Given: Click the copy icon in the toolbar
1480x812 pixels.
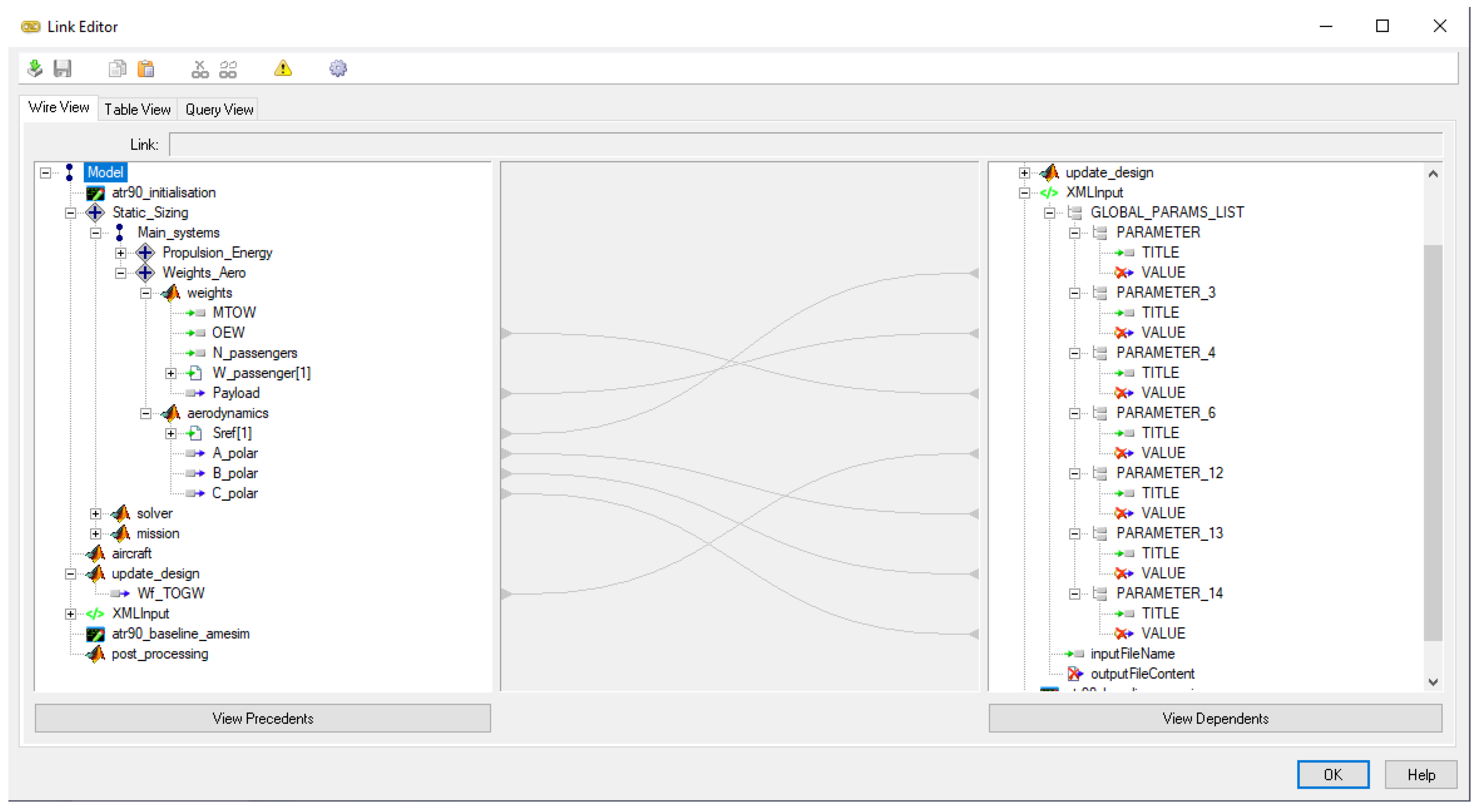Looking at the screenshot, I should point(117,68).
